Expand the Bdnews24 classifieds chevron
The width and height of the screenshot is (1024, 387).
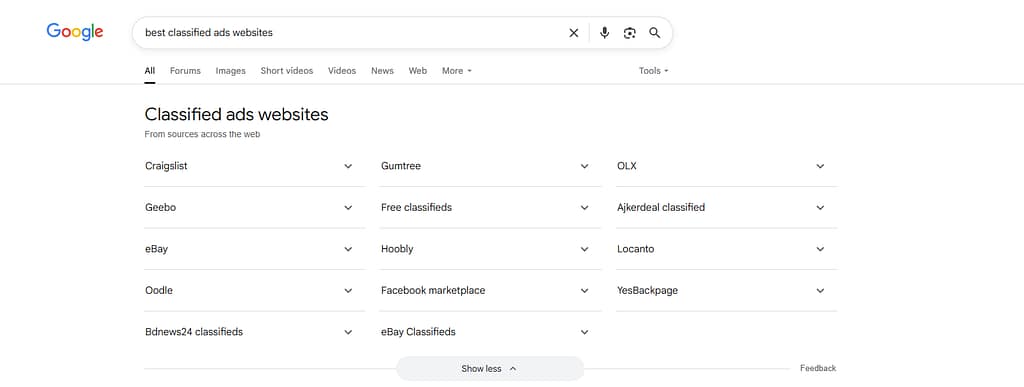click(x=348, y=332)
